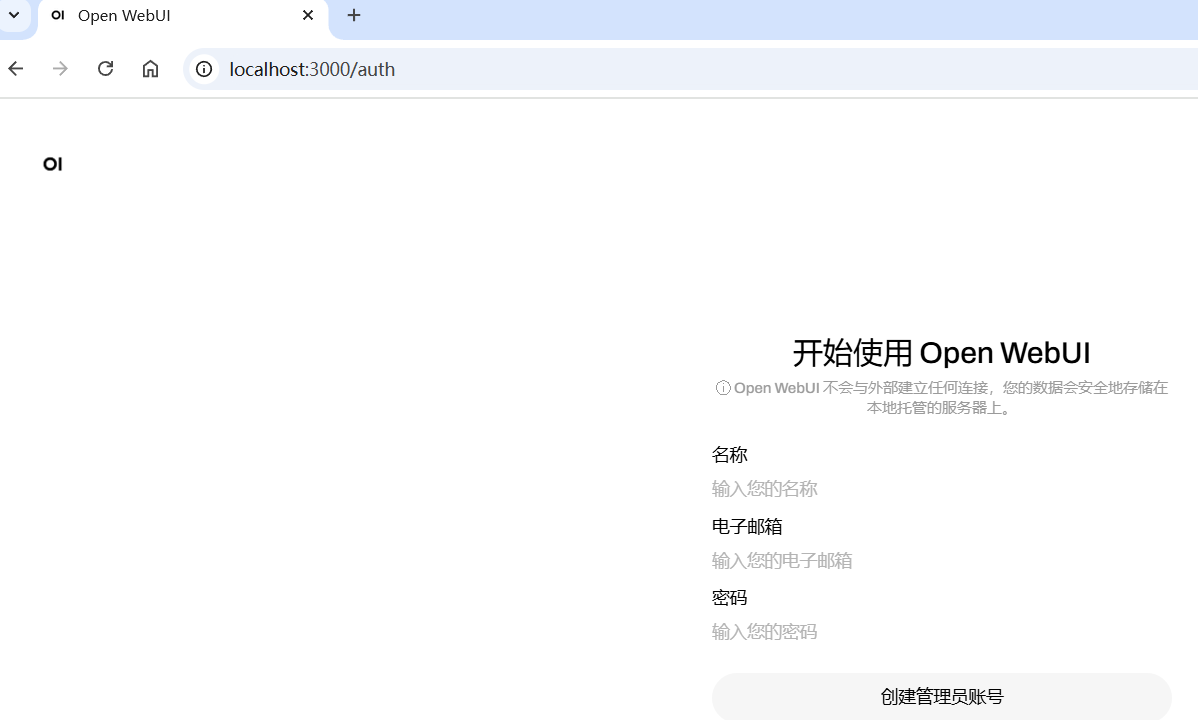Click the 开始使用 Open WebUI heading

(x=941, y=353)
